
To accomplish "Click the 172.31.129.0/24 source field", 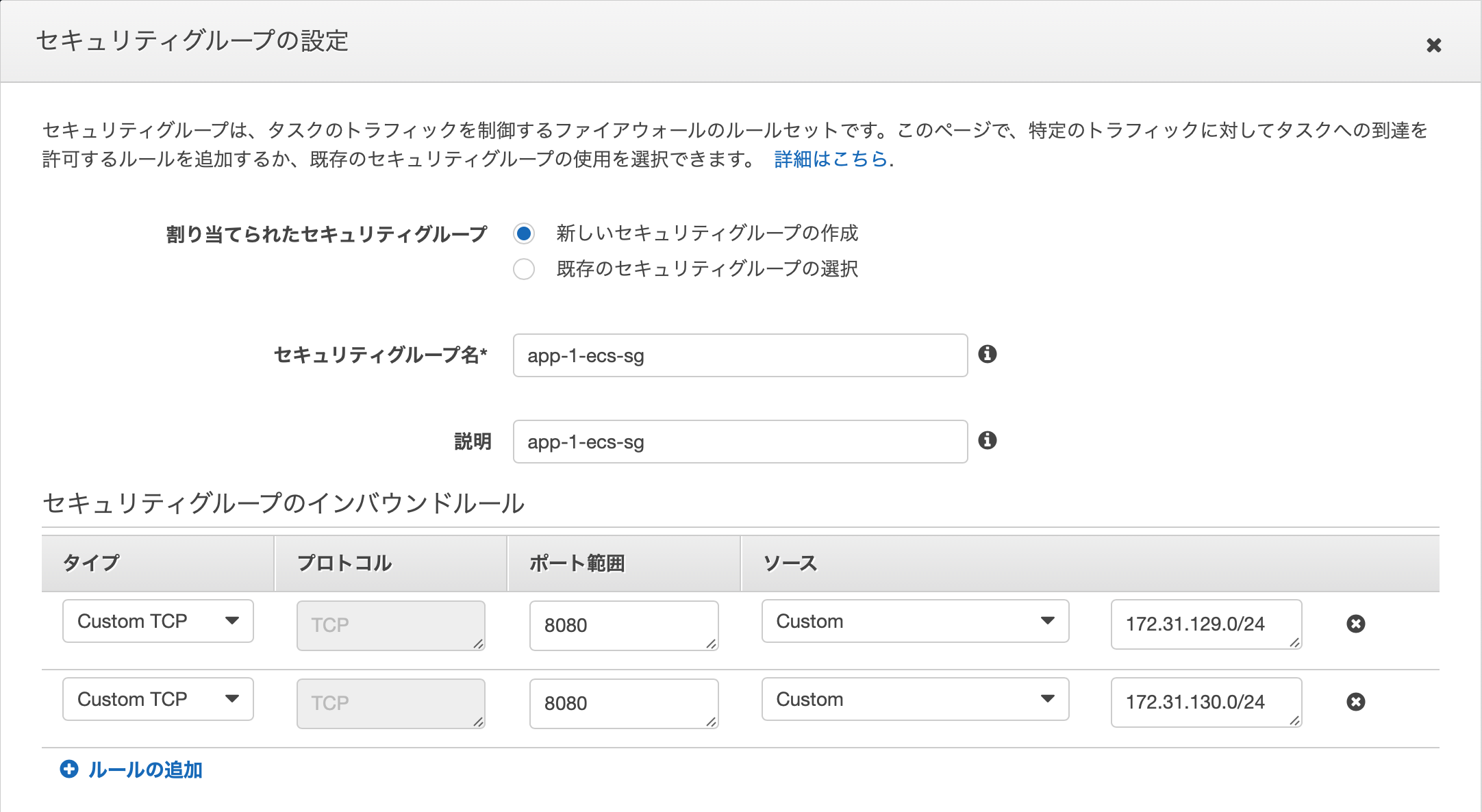I will pyautogui.click(x=1205, y=624).
